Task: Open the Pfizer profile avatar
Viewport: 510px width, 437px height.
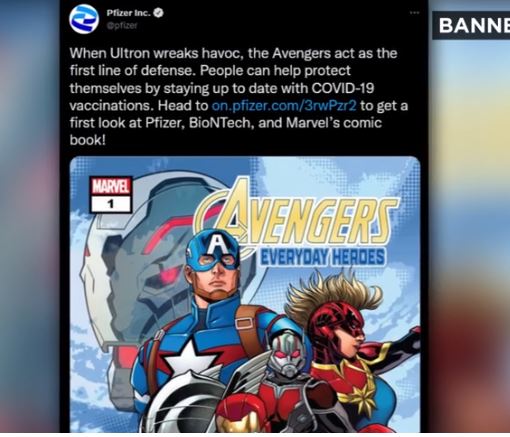Action: click(x=84, y=19)
